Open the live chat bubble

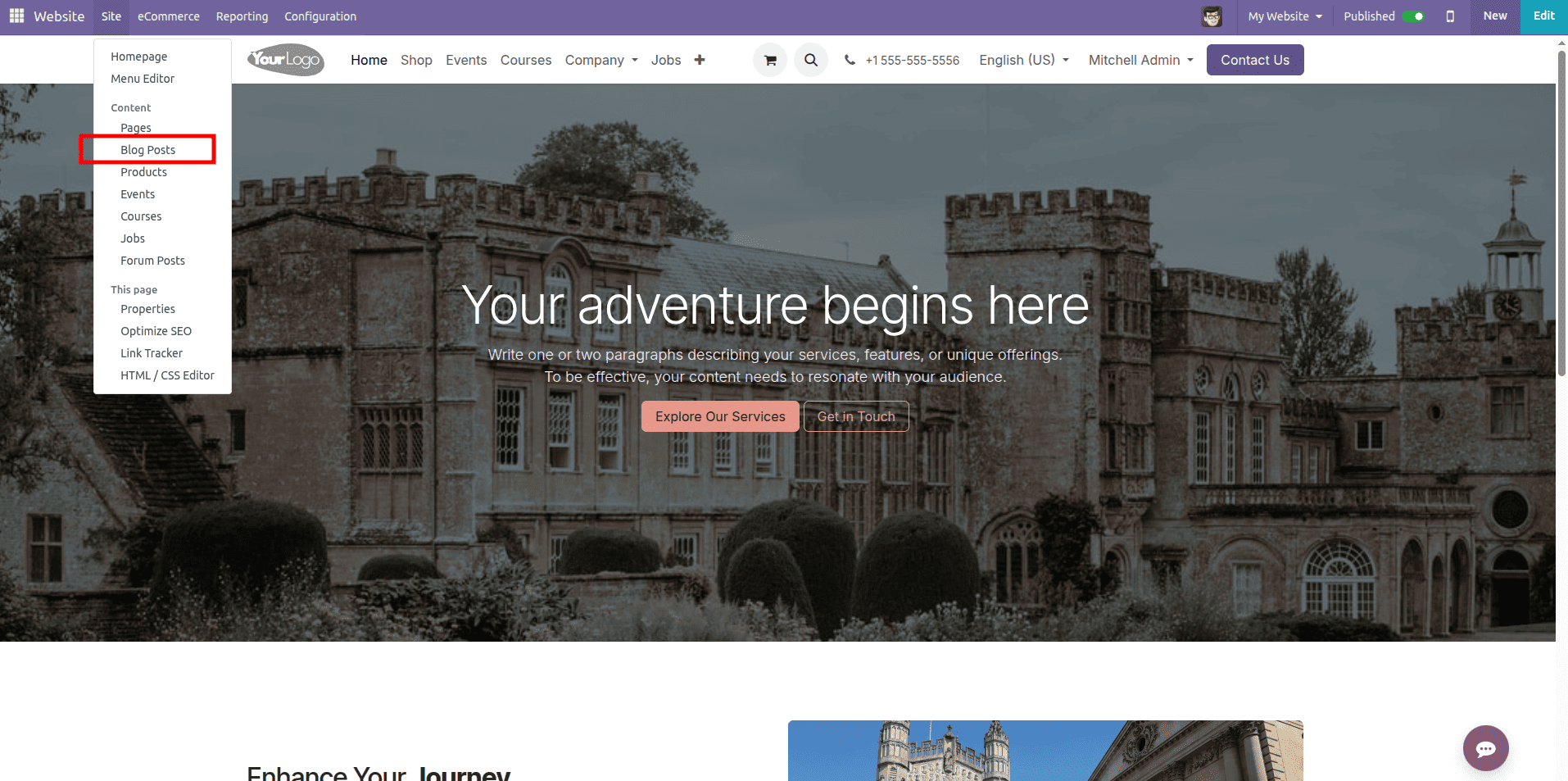[x=1484, y=747]
